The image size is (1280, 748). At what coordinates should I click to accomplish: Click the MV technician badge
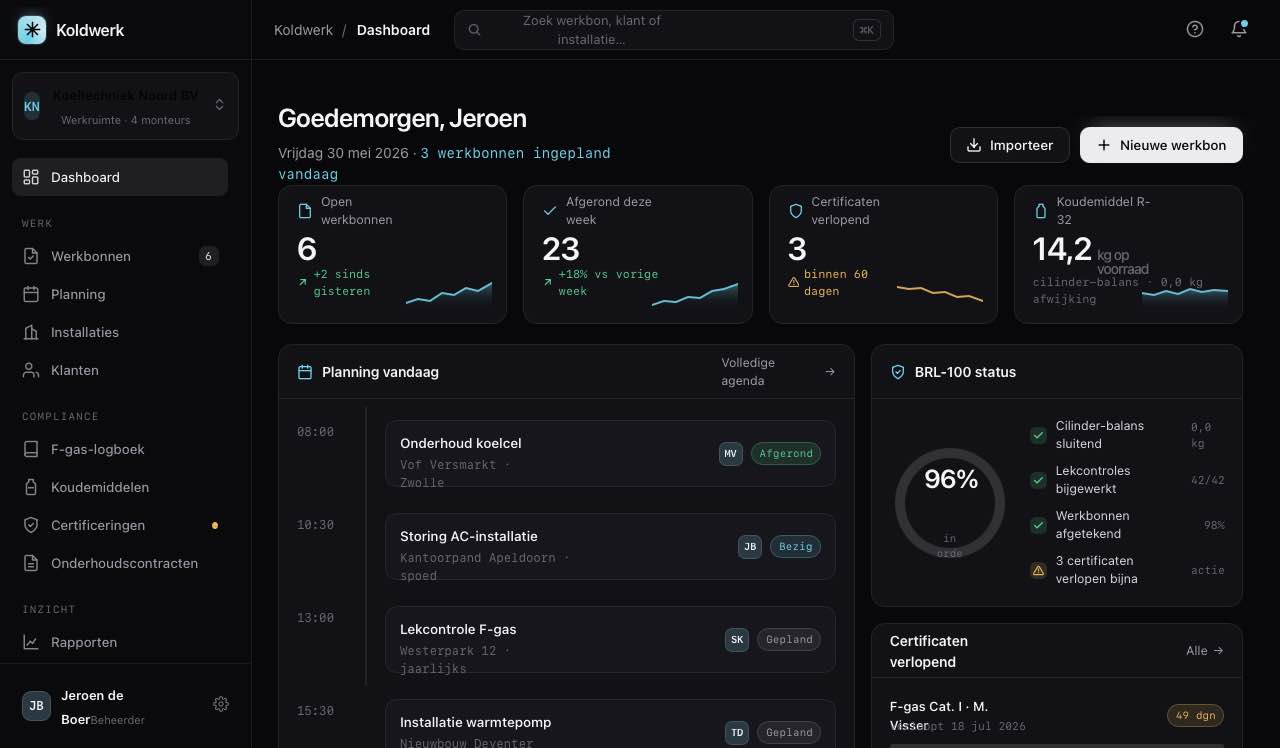click(x=731, y=453)
